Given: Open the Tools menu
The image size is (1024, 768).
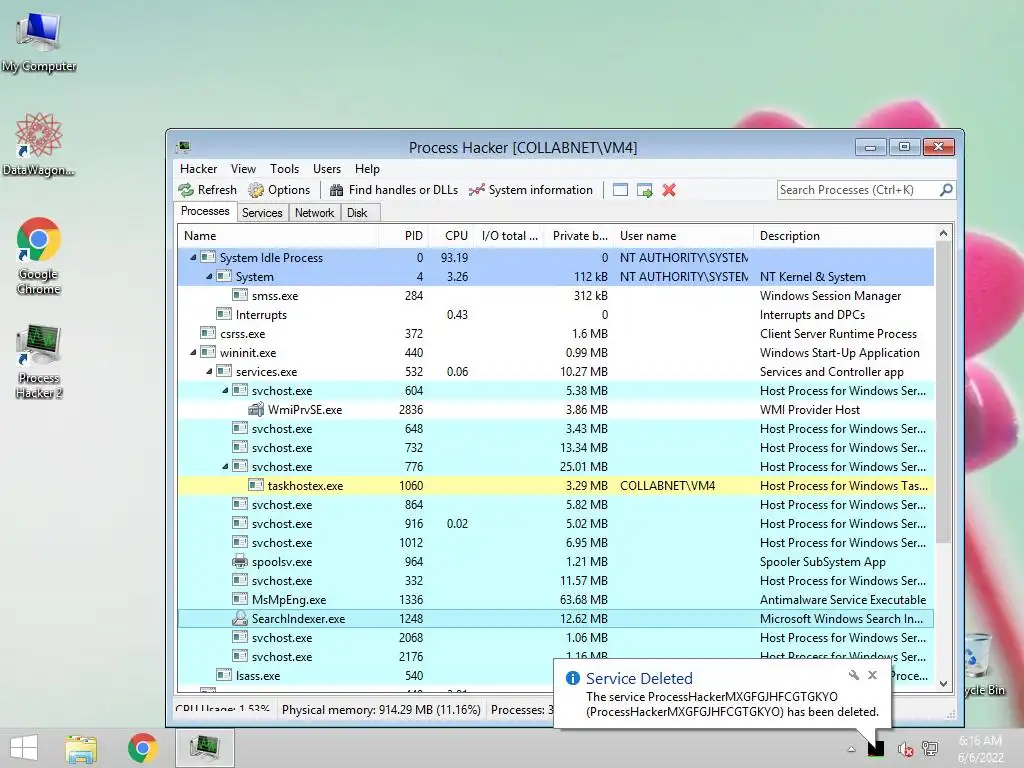Looking at the screenshot, I should pyautogui.click(x=285, y=169).
